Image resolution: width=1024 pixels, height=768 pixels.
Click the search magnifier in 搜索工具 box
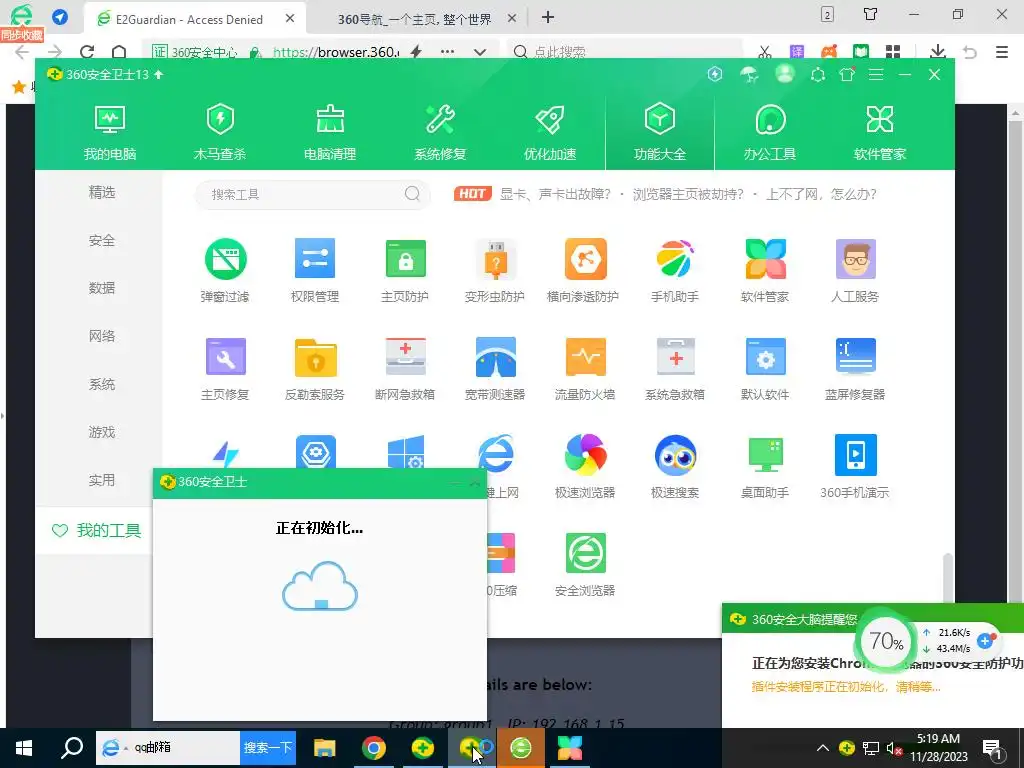tap(412, 194)
